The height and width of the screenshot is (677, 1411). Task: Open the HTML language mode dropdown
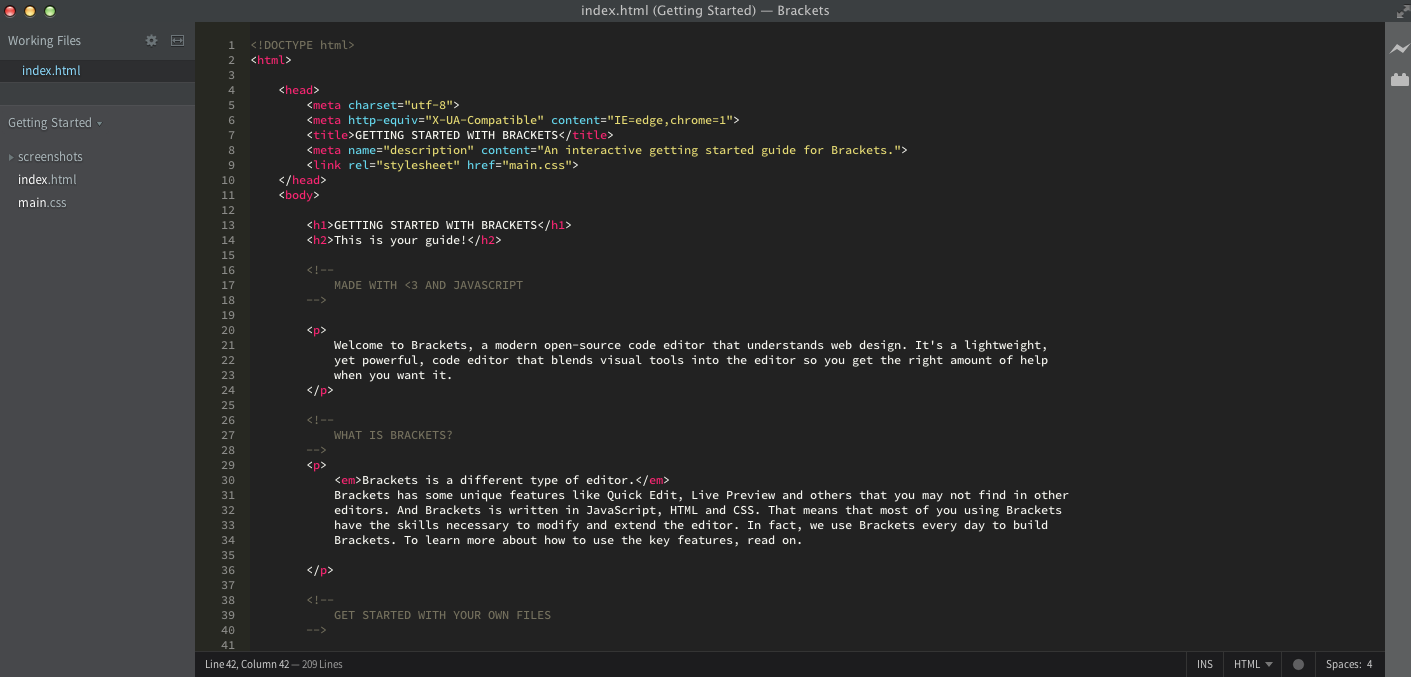[1253, 664]
